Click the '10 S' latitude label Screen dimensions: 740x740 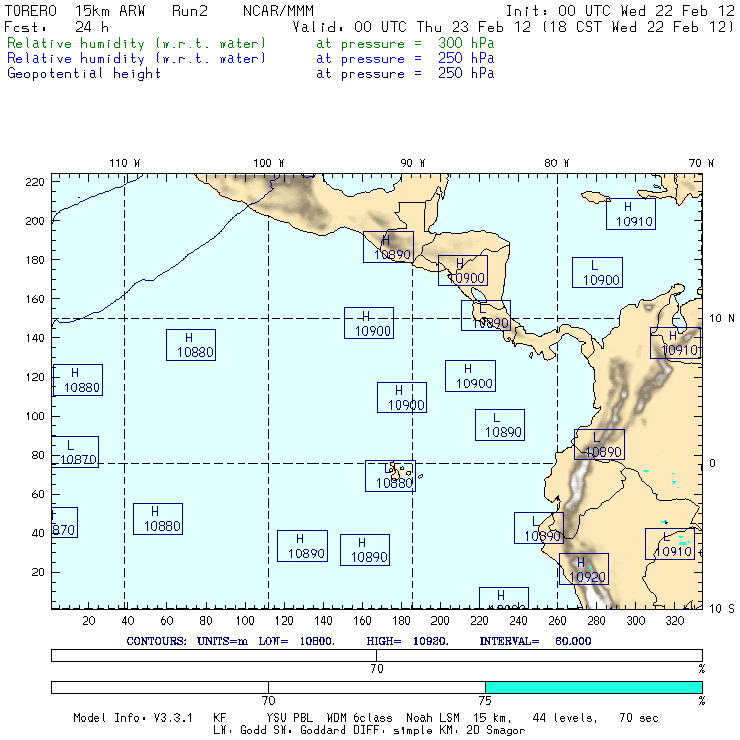click(722, 609)
